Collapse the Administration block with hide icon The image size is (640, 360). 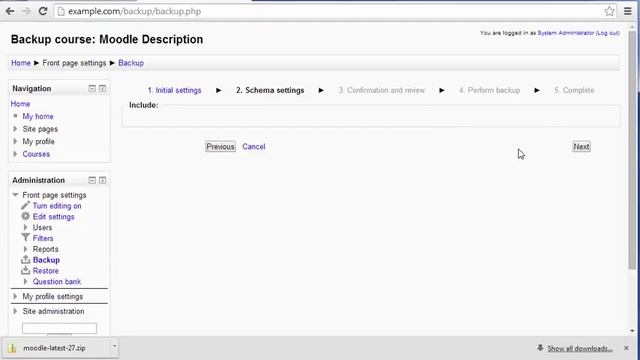pyautogui.click(x=92, y=180)
